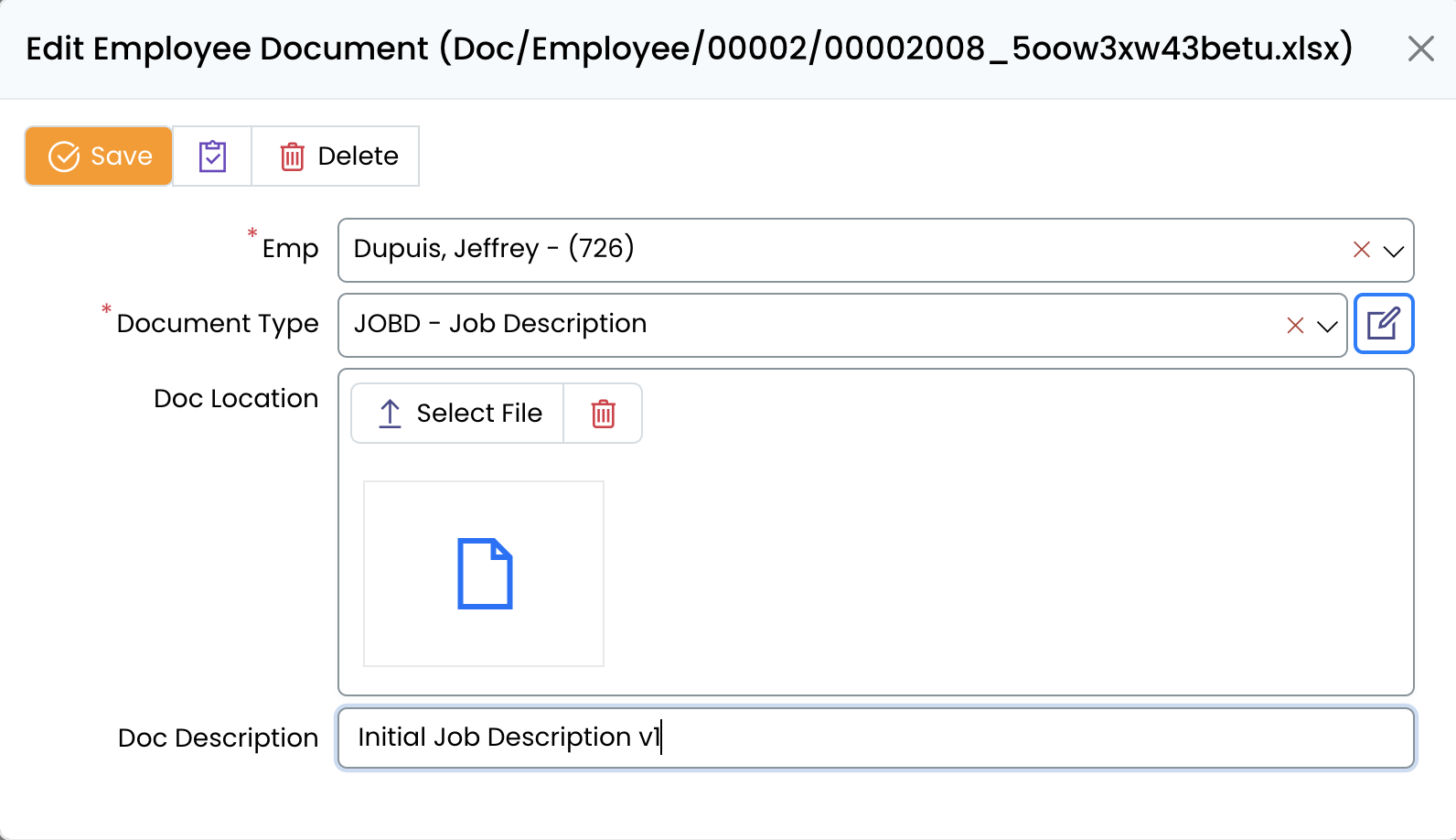Image resolution: width=1456 pixels, height=840 pixels.
Task: Click the dialog title with the file path
Action: [x=689, y=48]
